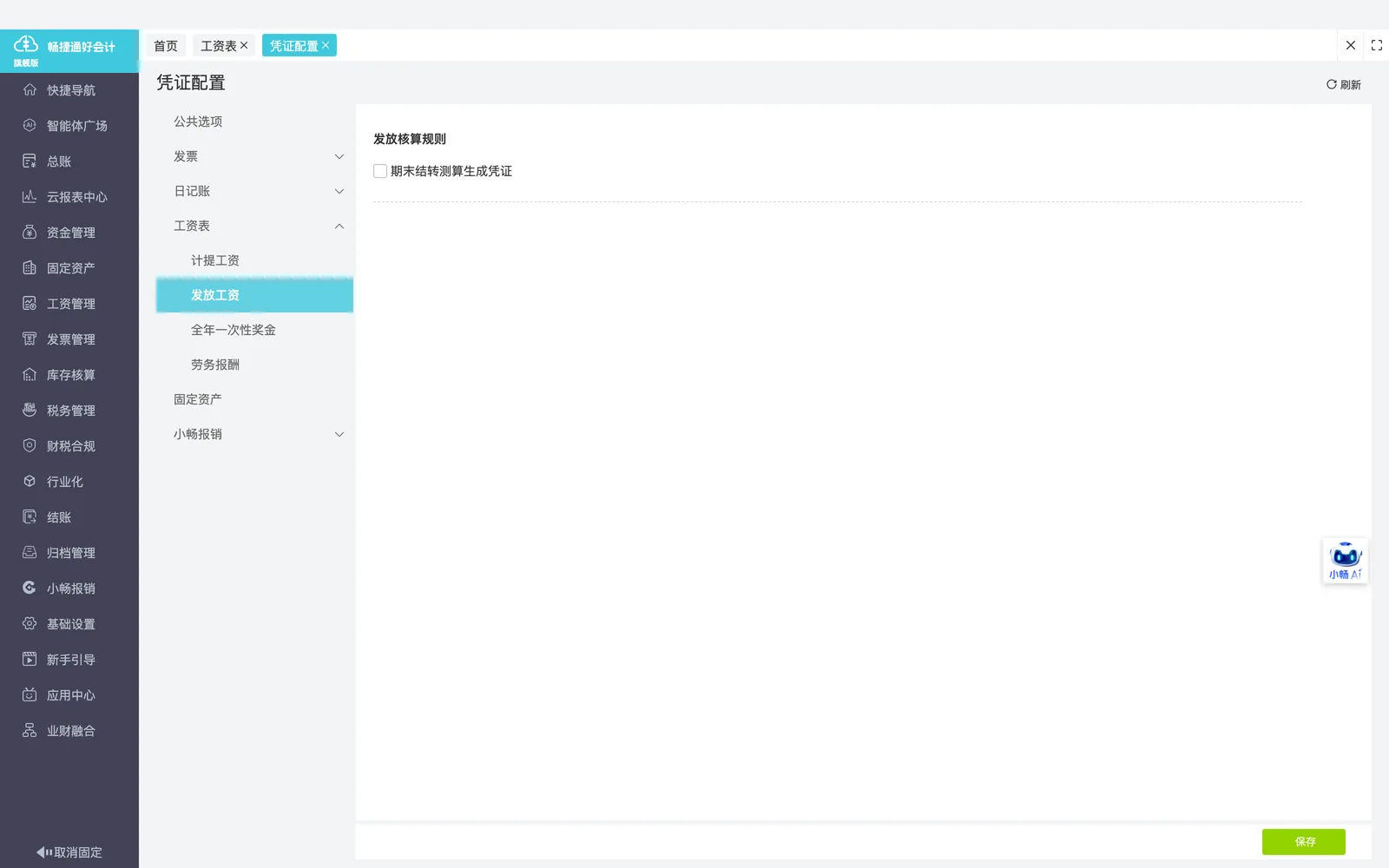The image size is (1389, 868).
Task: Open 业财融合 sidebar icon
Action: tap(30, 730)
